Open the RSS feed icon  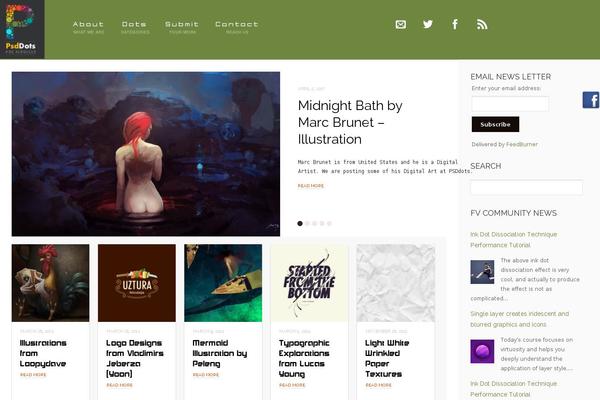(x=482, y=24)
